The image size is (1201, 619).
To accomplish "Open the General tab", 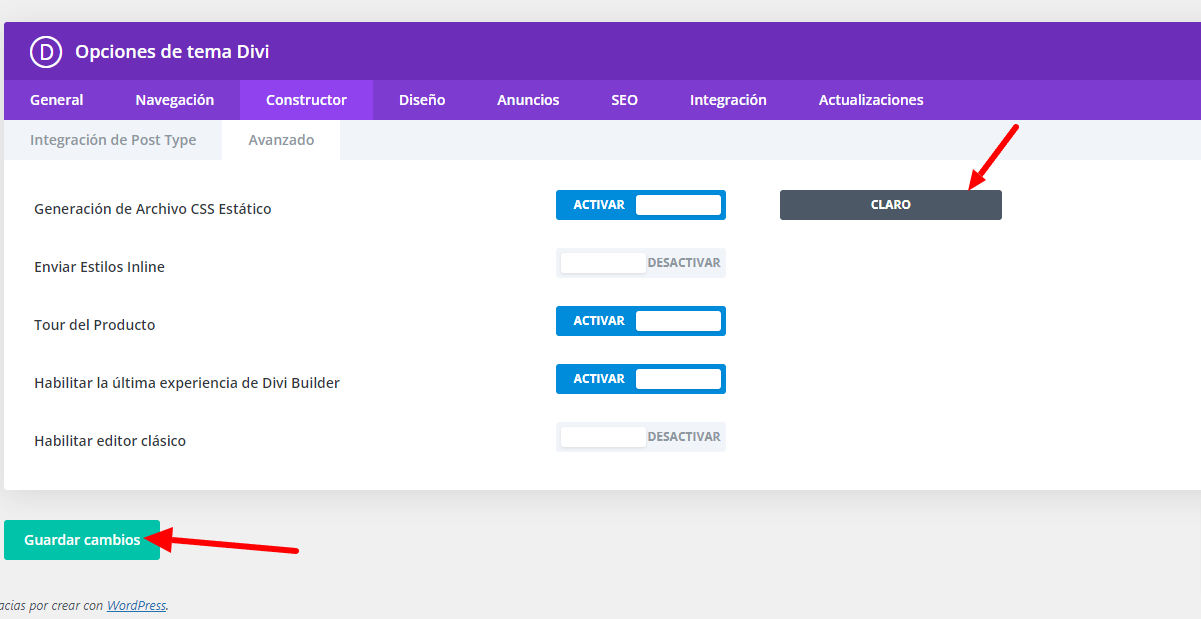I will point(57,100).
